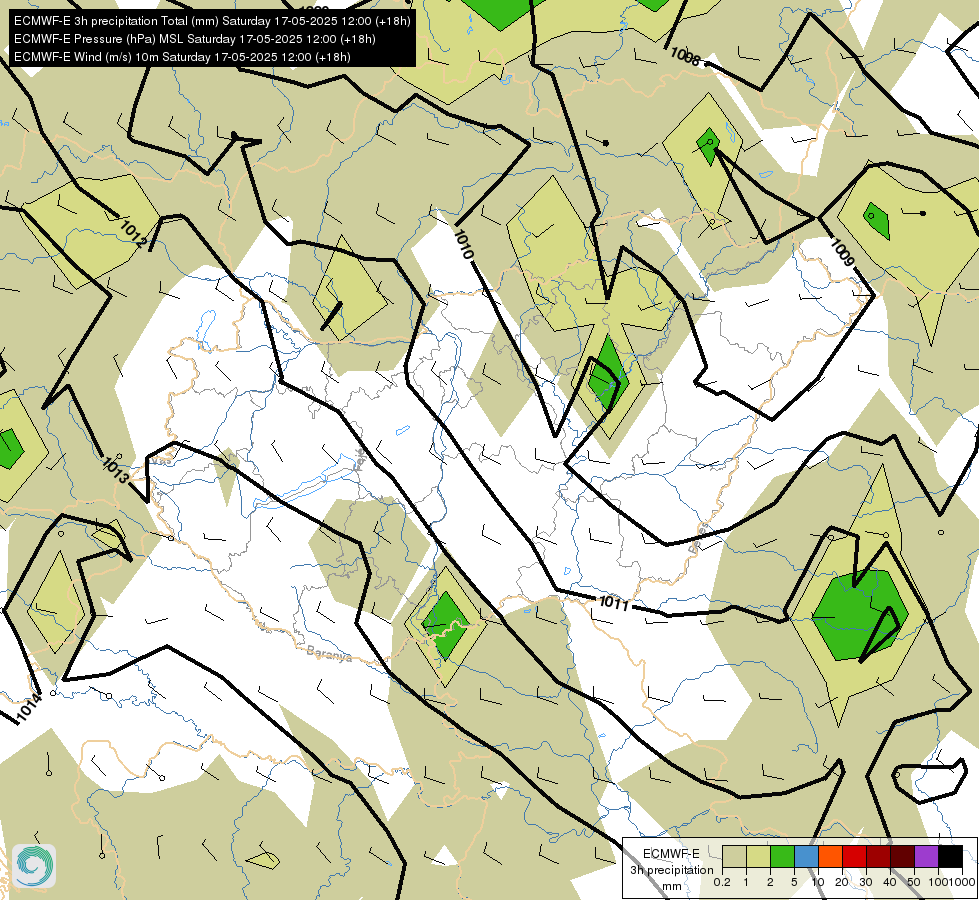The image size is (979, 900).
Task: Select the '3h precipitation Total (mm)' title line
Action: tap(212, 21)
